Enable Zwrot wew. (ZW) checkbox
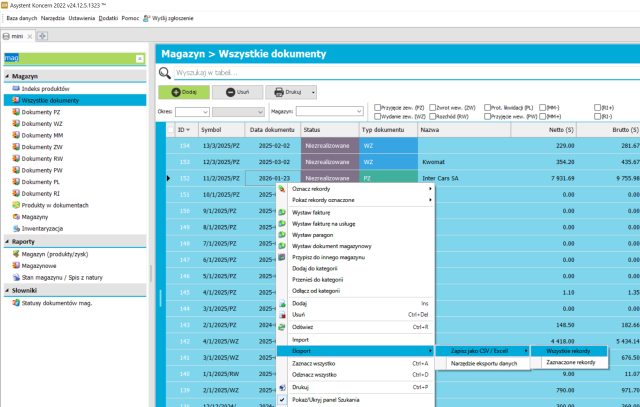 (433, 107)
